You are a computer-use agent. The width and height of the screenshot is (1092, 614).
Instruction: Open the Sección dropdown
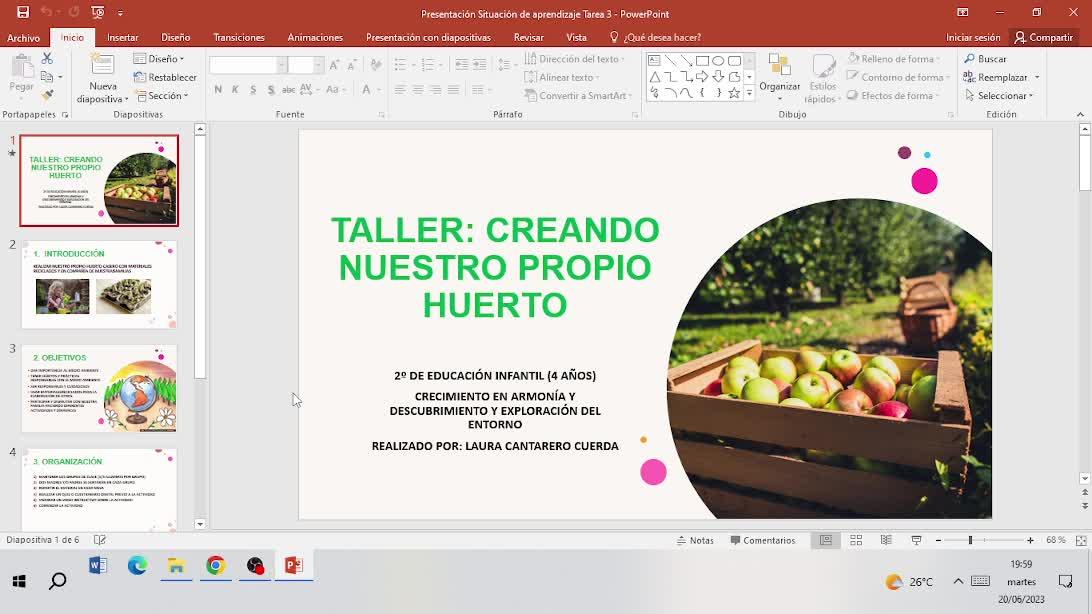point(167,96)
